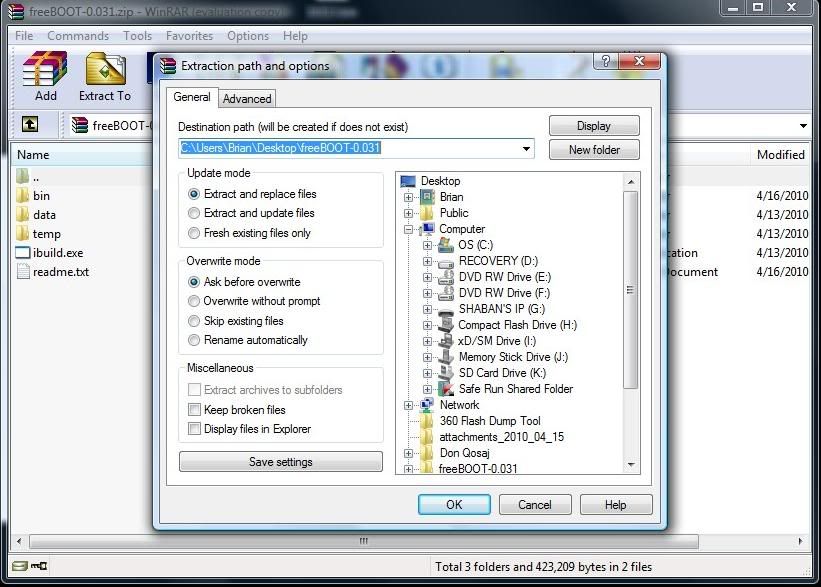Click the up-one-level arrow icon in WinRAR

30,125
